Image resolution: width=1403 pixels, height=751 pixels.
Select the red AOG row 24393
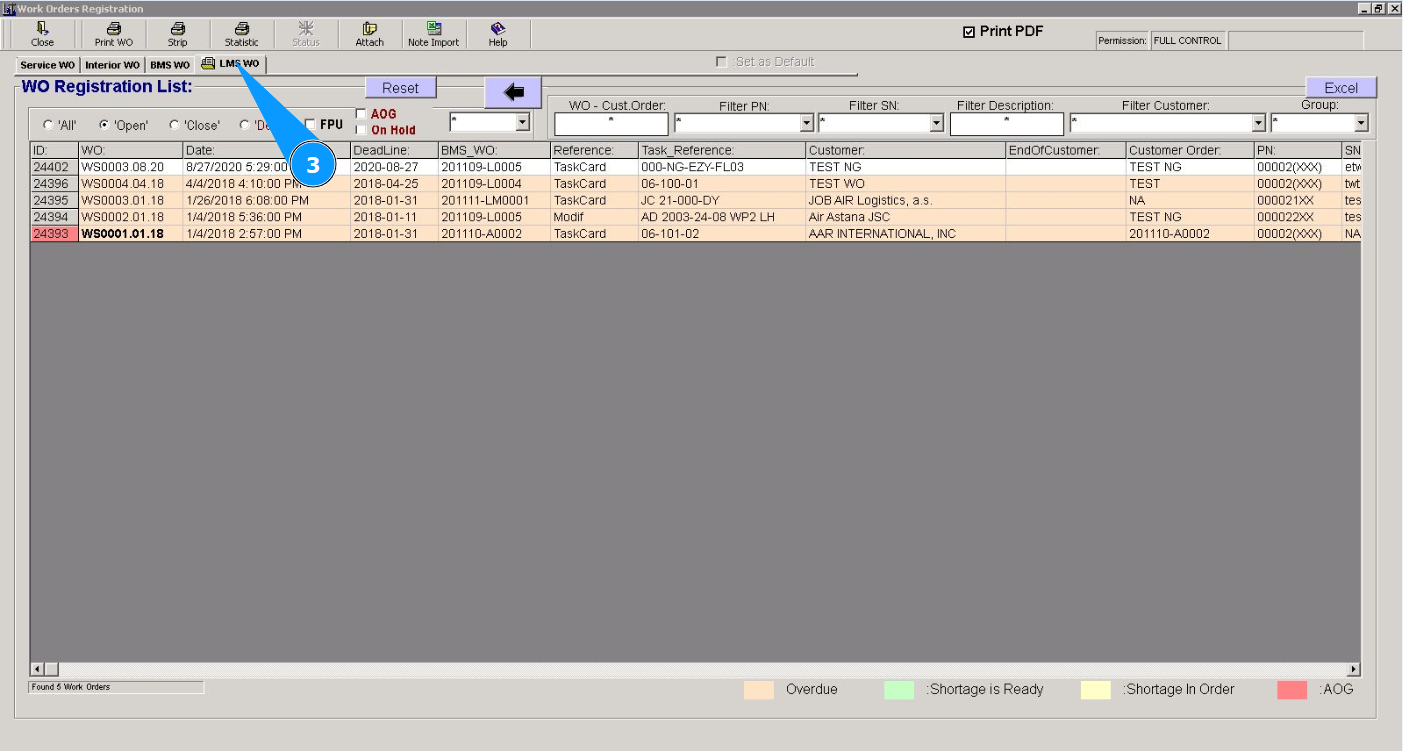[54, 234]
